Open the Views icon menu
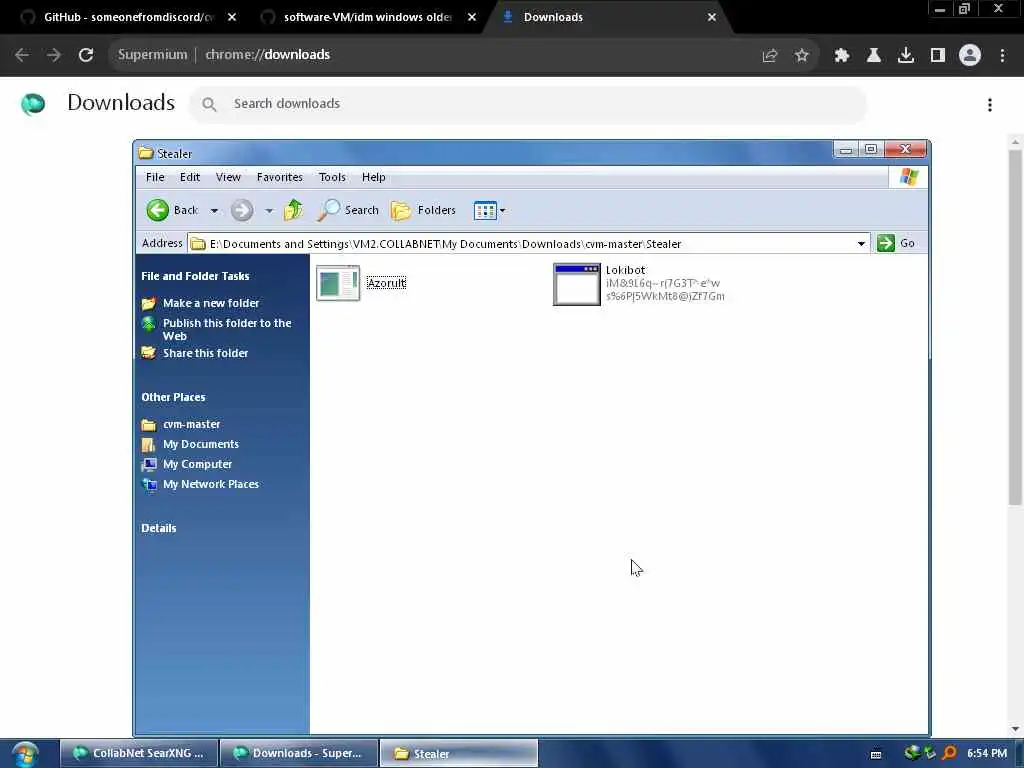 pyautogui.click(x=489, y=210)
